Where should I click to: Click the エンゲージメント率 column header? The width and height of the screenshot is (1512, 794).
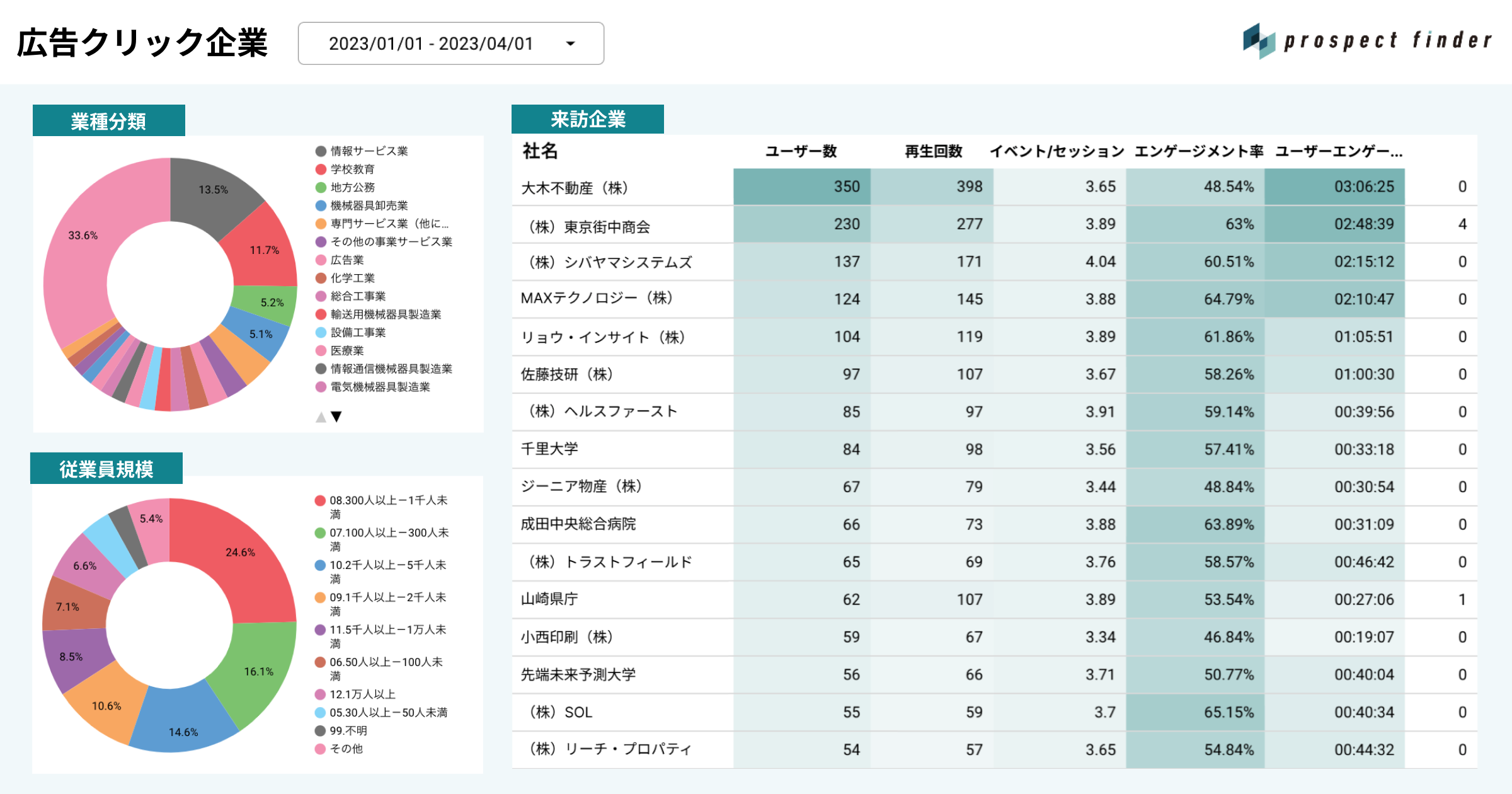point(1198,152)
